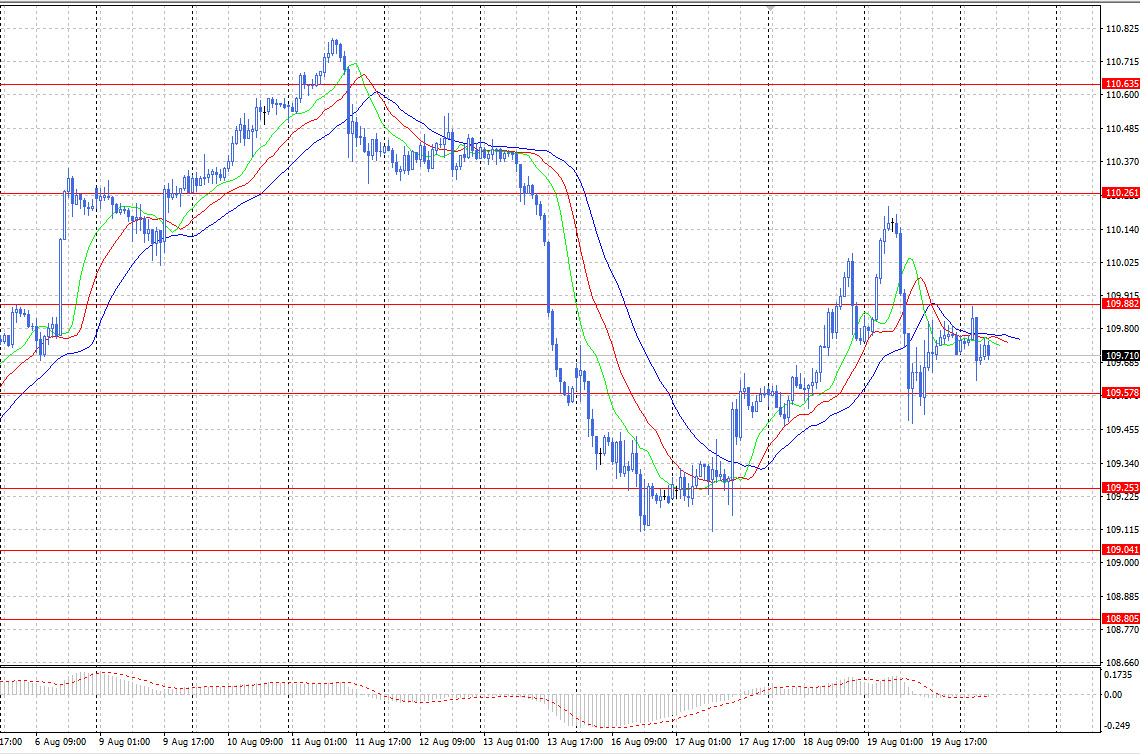The image size is (1140, 754).
Task: Click the red 110.635 price level label
Action: [x=1122, y=84]
